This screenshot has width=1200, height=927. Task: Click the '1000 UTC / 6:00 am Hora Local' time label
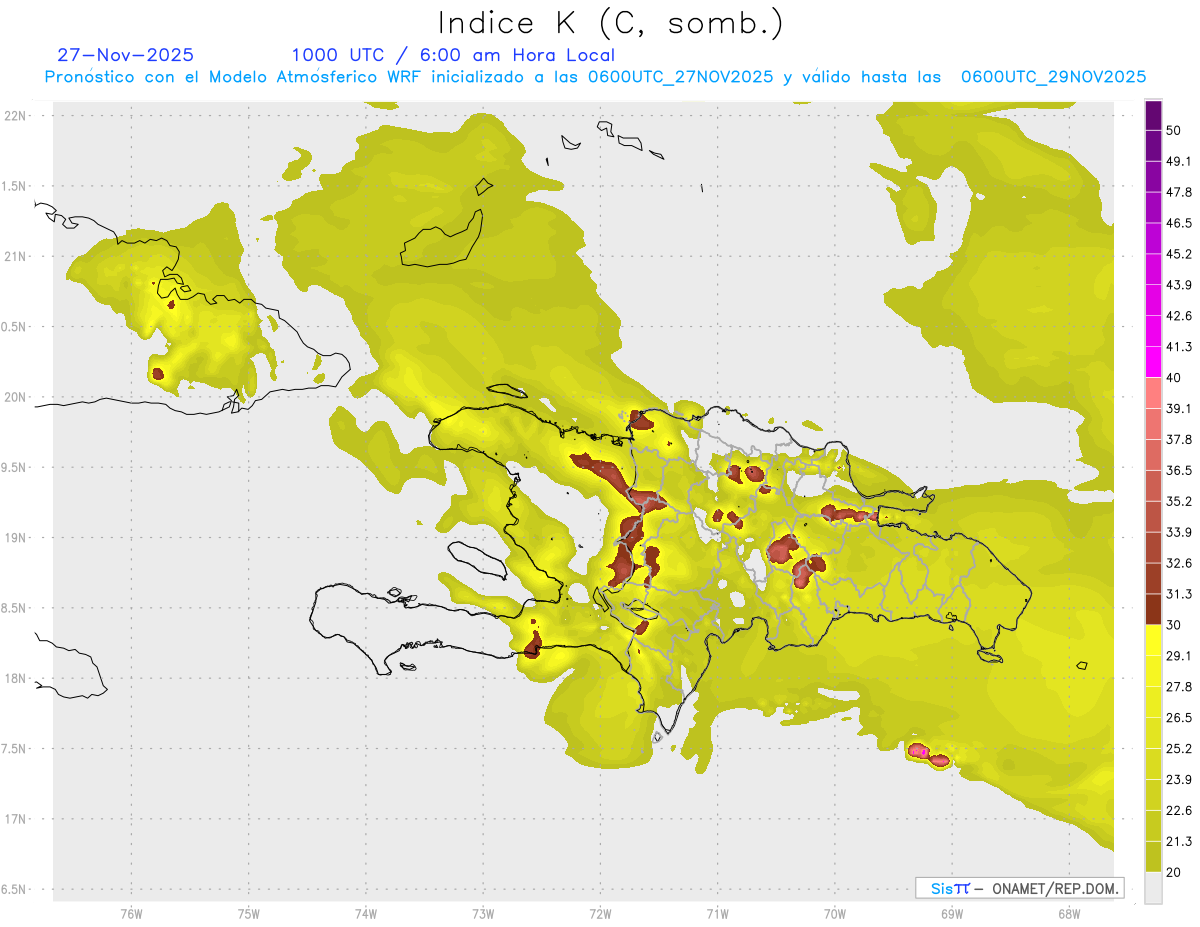pos(453,55)
